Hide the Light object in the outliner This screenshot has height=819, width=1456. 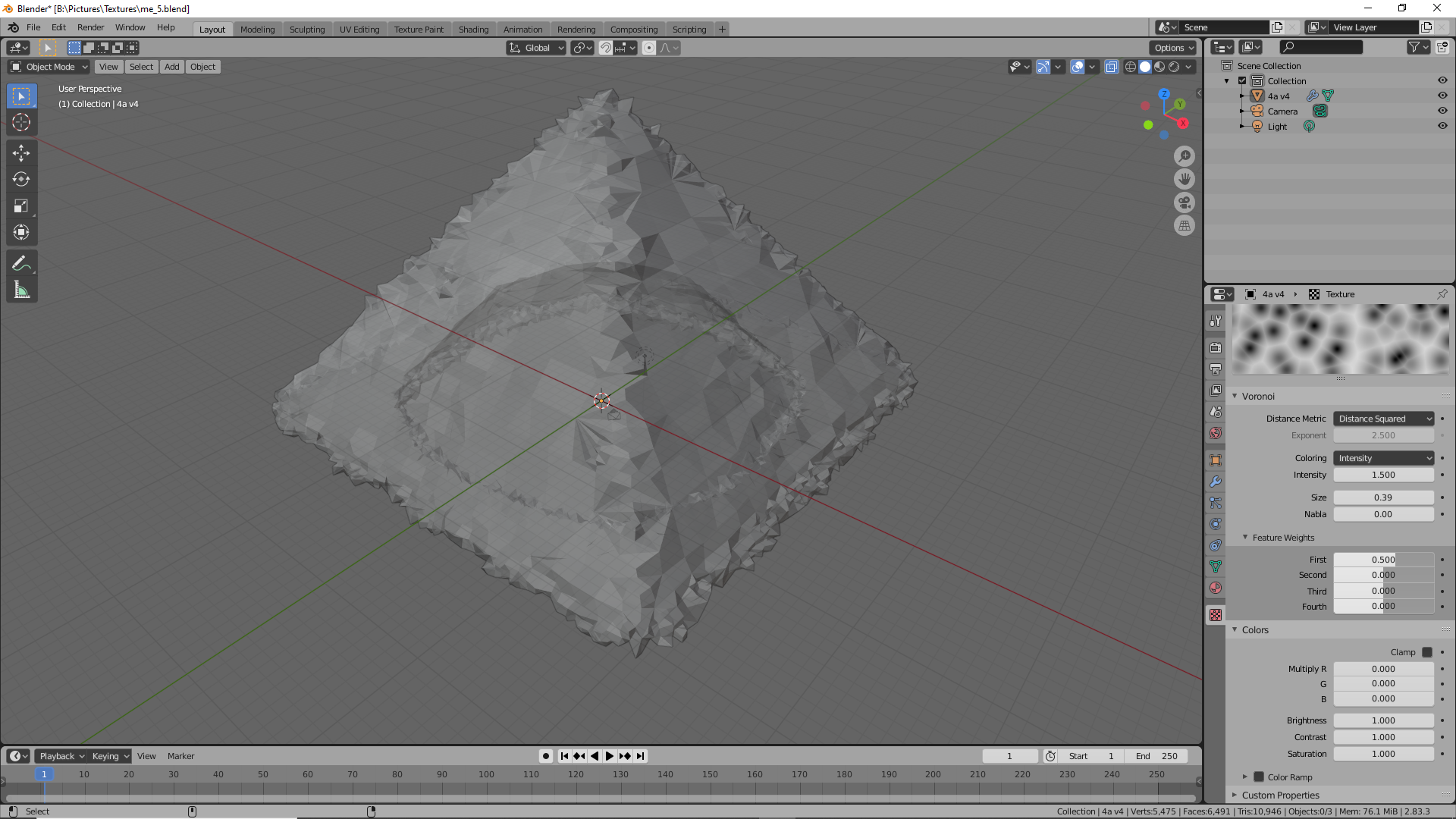click(x=1443, y=127)
